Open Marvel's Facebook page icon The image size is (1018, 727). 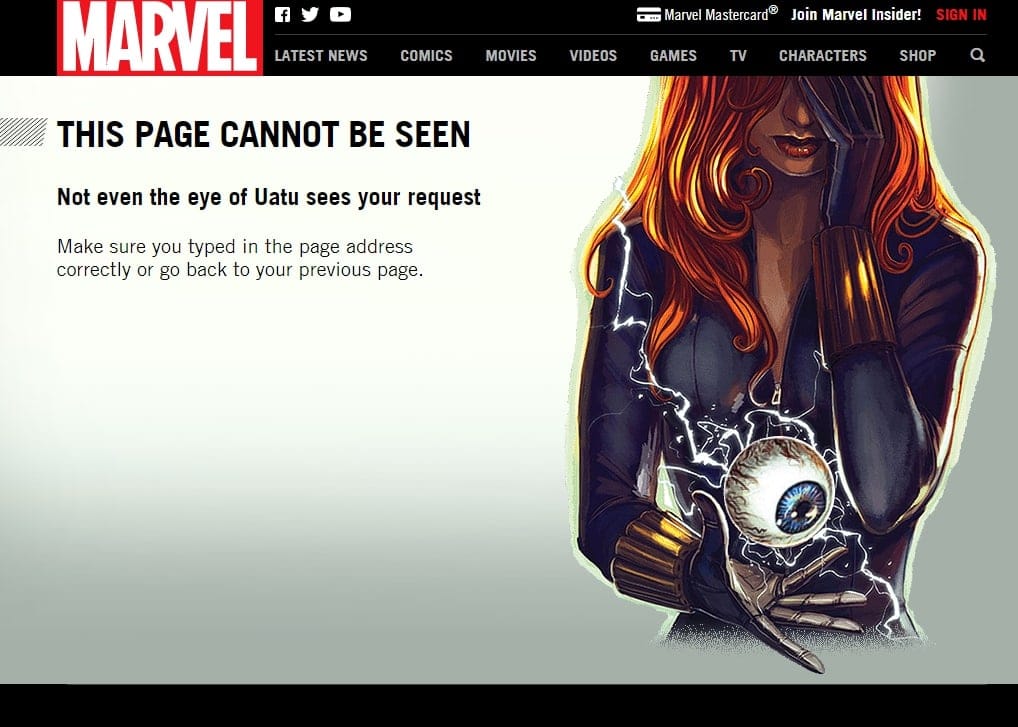[x=282, y=15]
